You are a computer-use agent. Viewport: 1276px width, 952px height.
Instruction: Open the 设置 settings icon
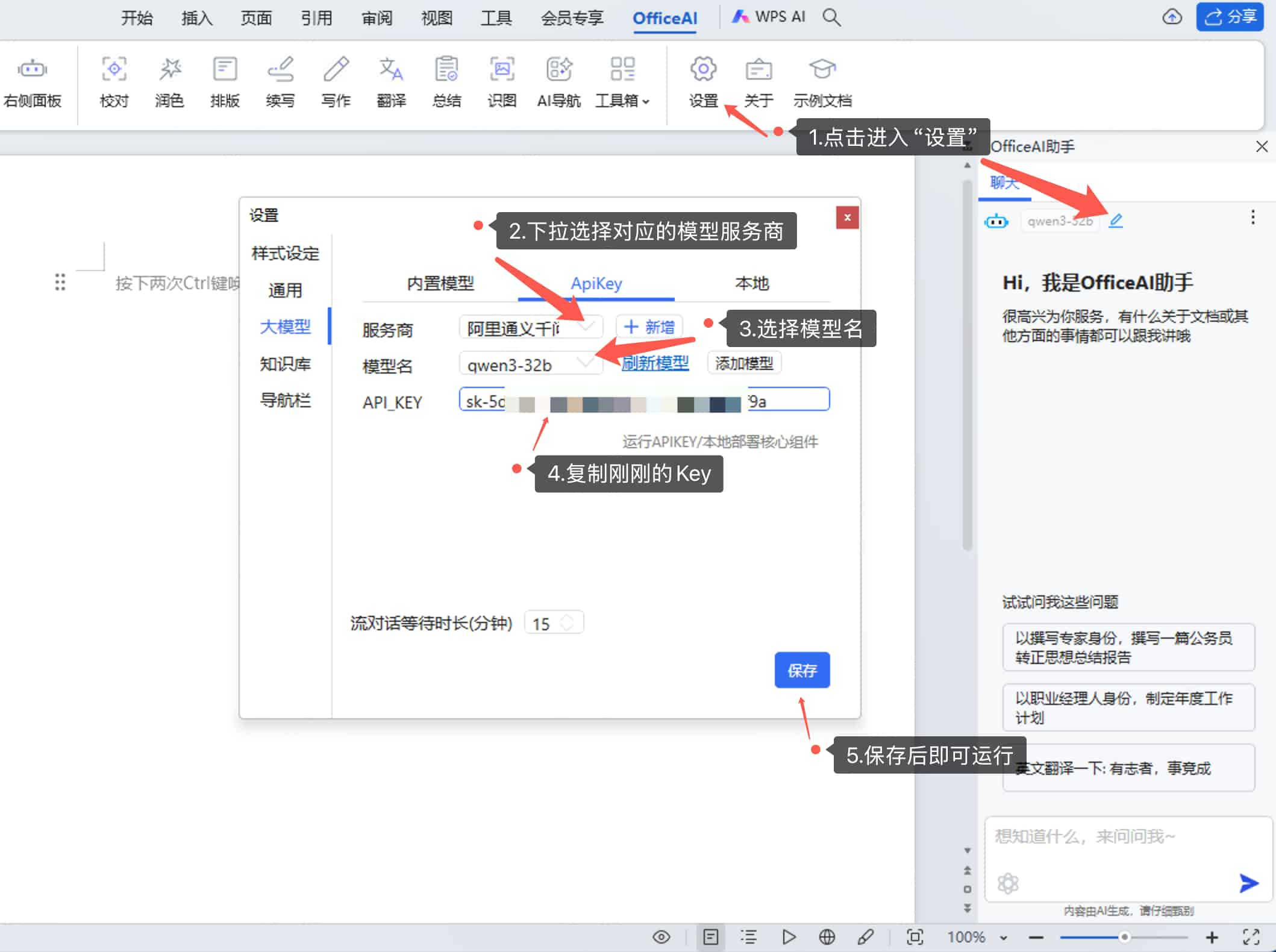click(702, 81)
